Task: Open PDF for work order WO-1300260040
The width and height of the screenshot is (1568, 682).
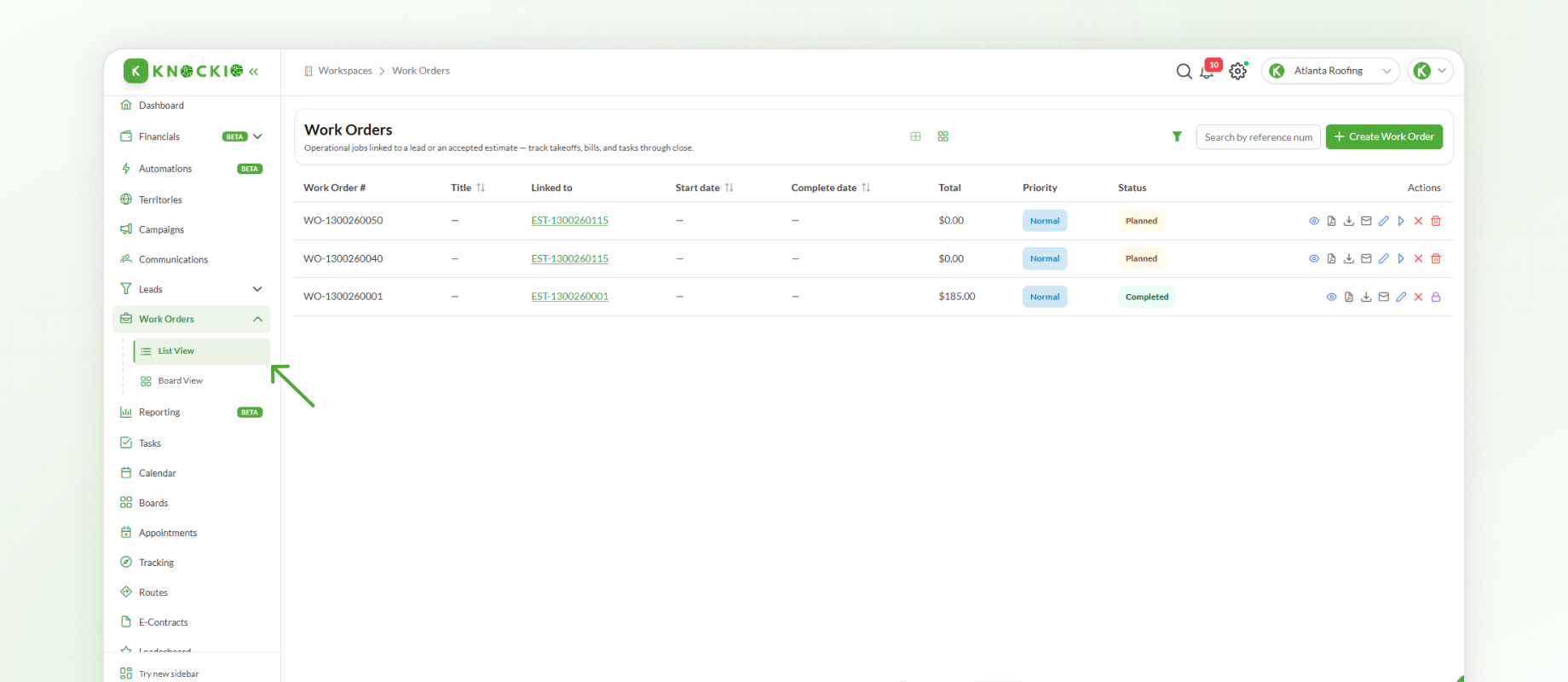Action: click(1331, 258)
